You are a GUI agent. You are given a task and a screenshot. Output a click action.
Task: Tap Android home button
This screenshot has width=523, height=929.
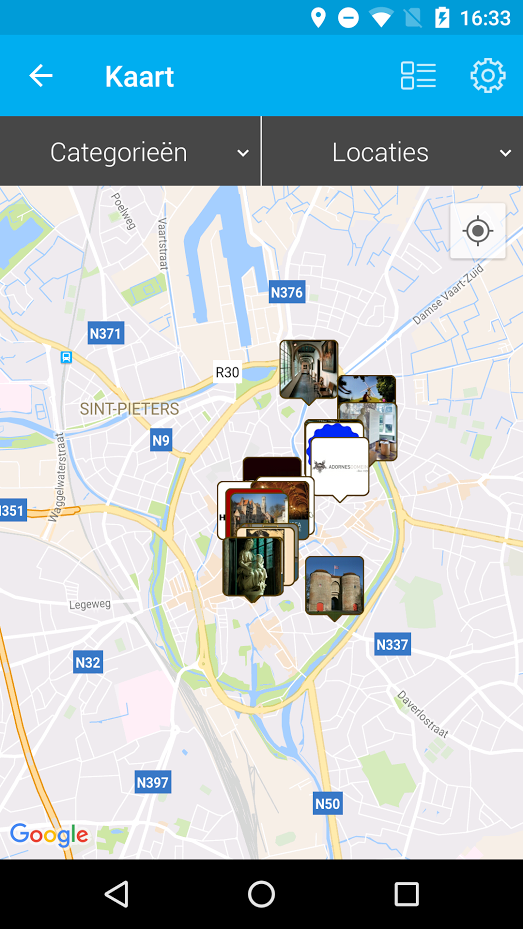(x=261, y=894)
